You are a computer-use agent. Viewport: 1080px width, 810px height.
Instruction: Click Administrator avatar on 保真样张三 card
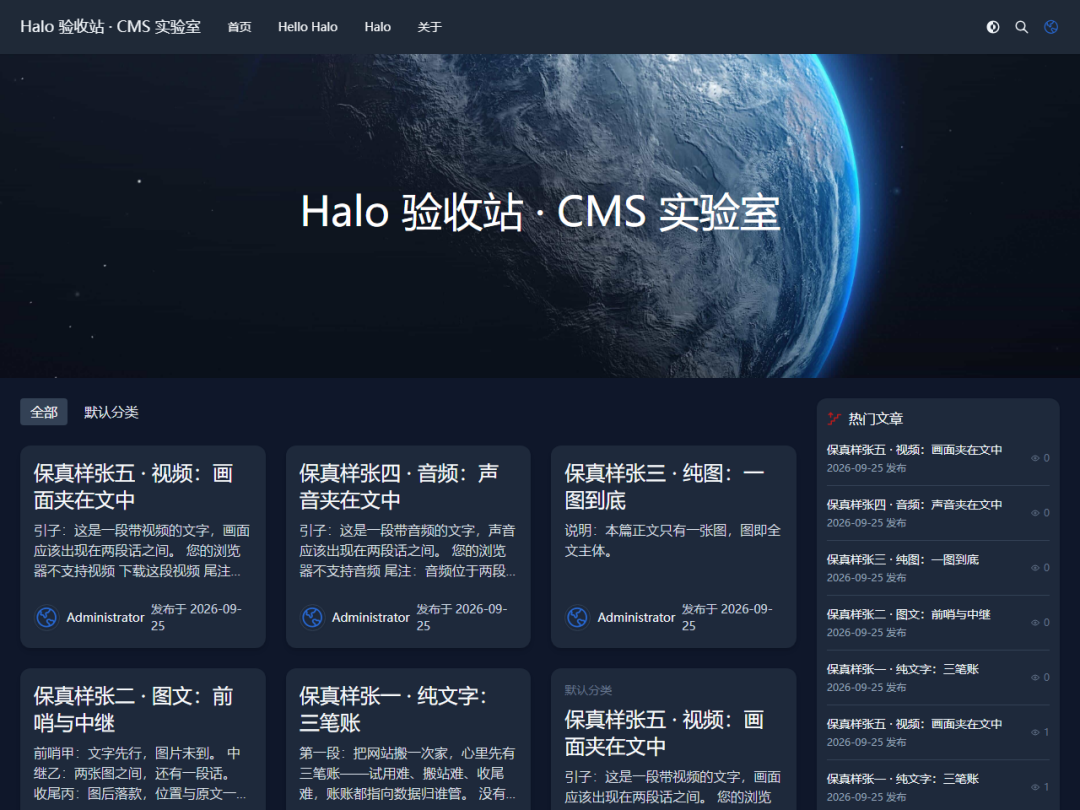(x=577, y=617)
